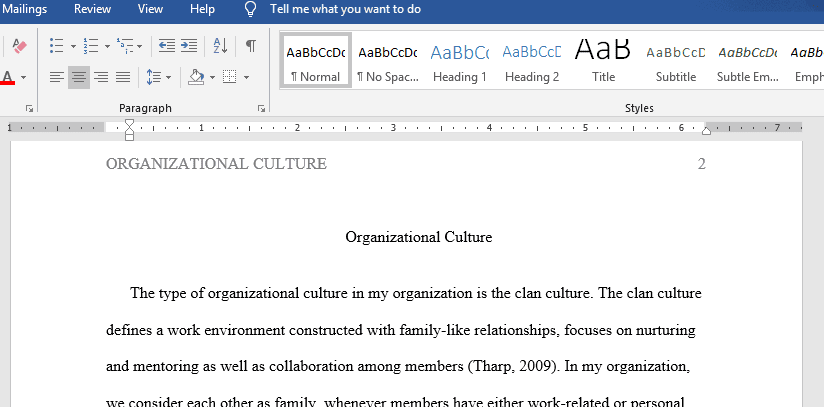Toggle Justify text alignment
824x407 pixels.
click(x=123, y=78)
